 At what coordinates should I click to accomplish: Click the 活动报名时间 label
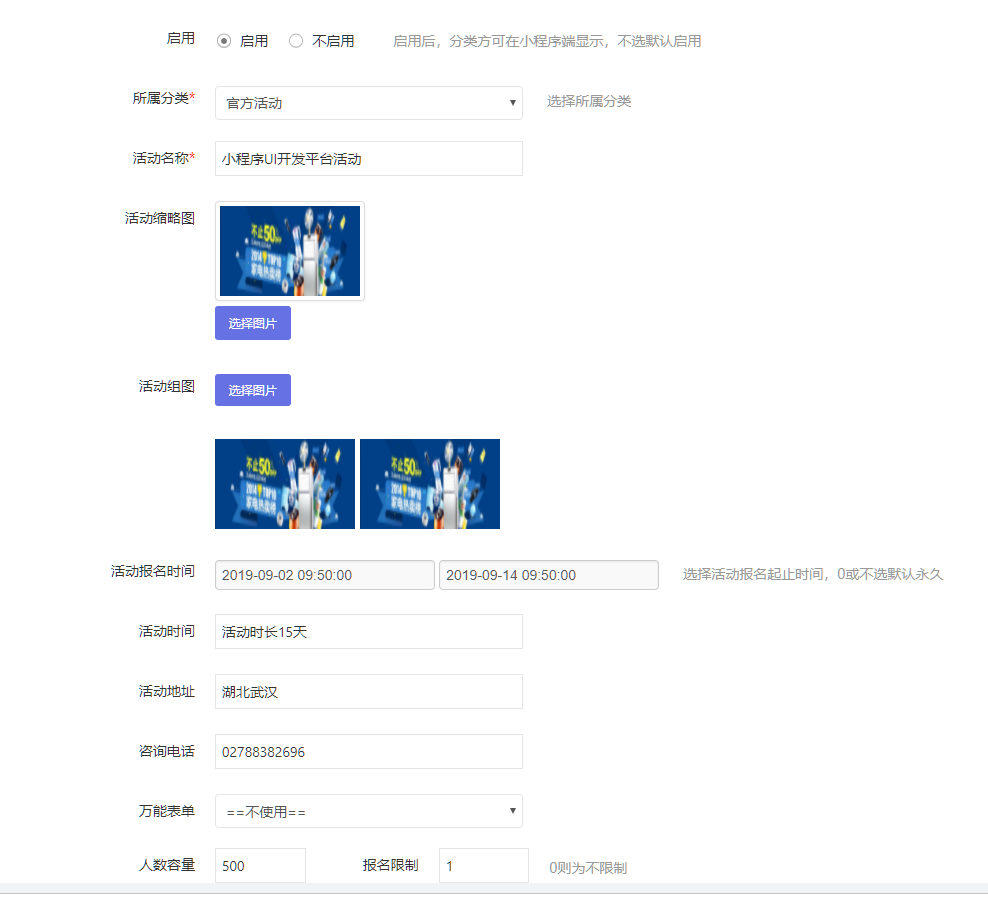coord(152,571)
